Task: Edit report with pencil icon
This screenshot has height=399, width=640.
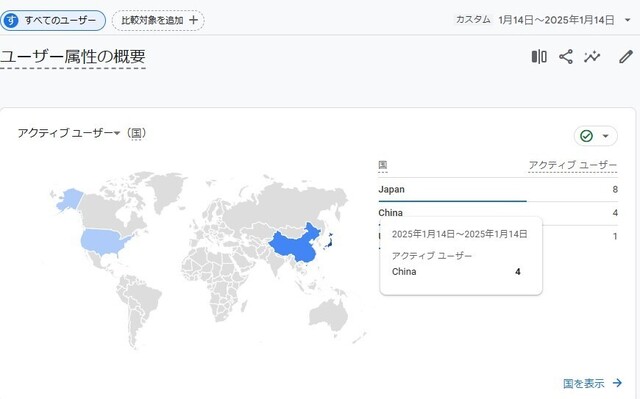Action: point(626,57)
